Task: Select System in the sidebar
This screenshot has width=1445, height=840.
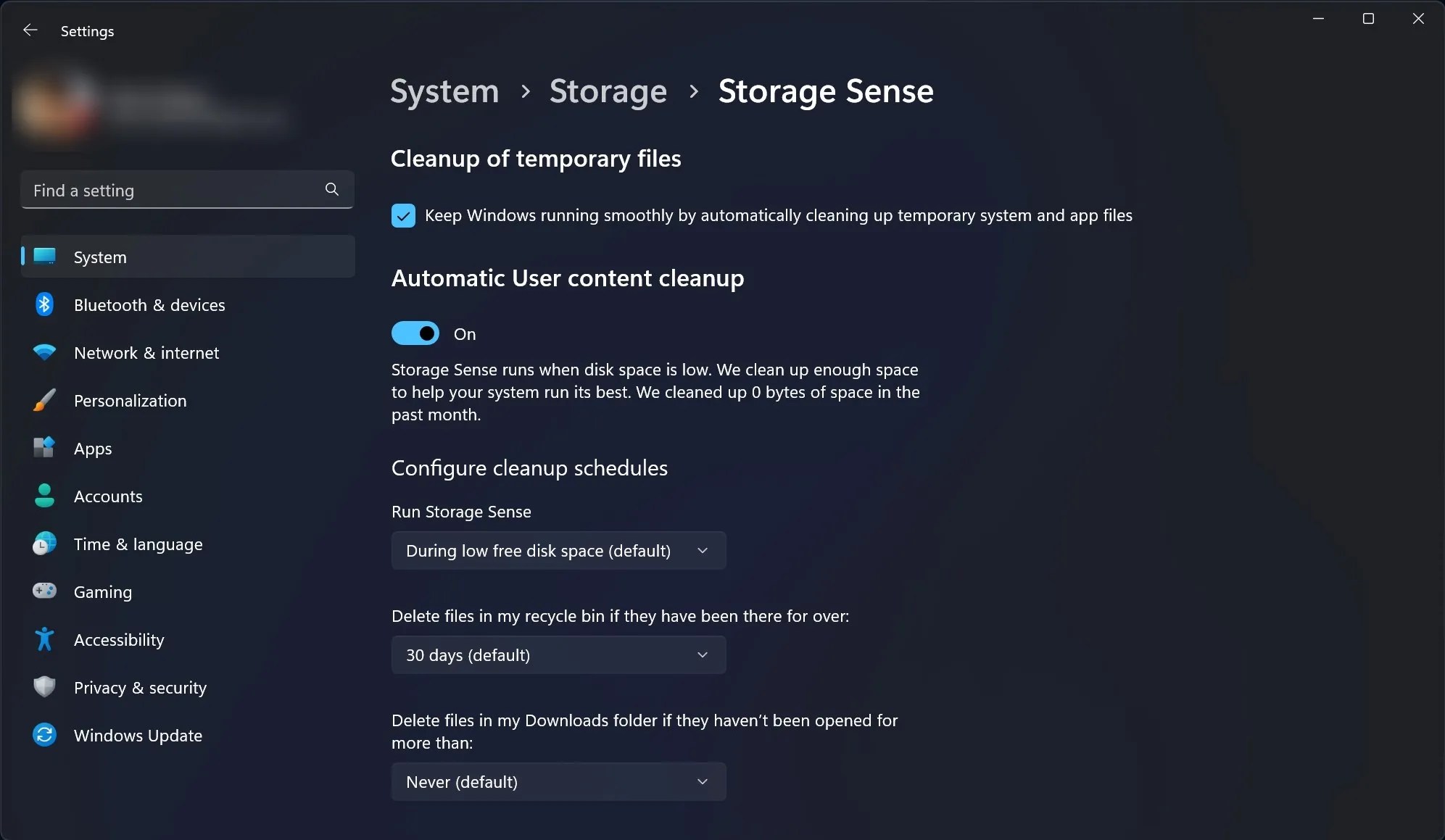Action: point(99,257)
